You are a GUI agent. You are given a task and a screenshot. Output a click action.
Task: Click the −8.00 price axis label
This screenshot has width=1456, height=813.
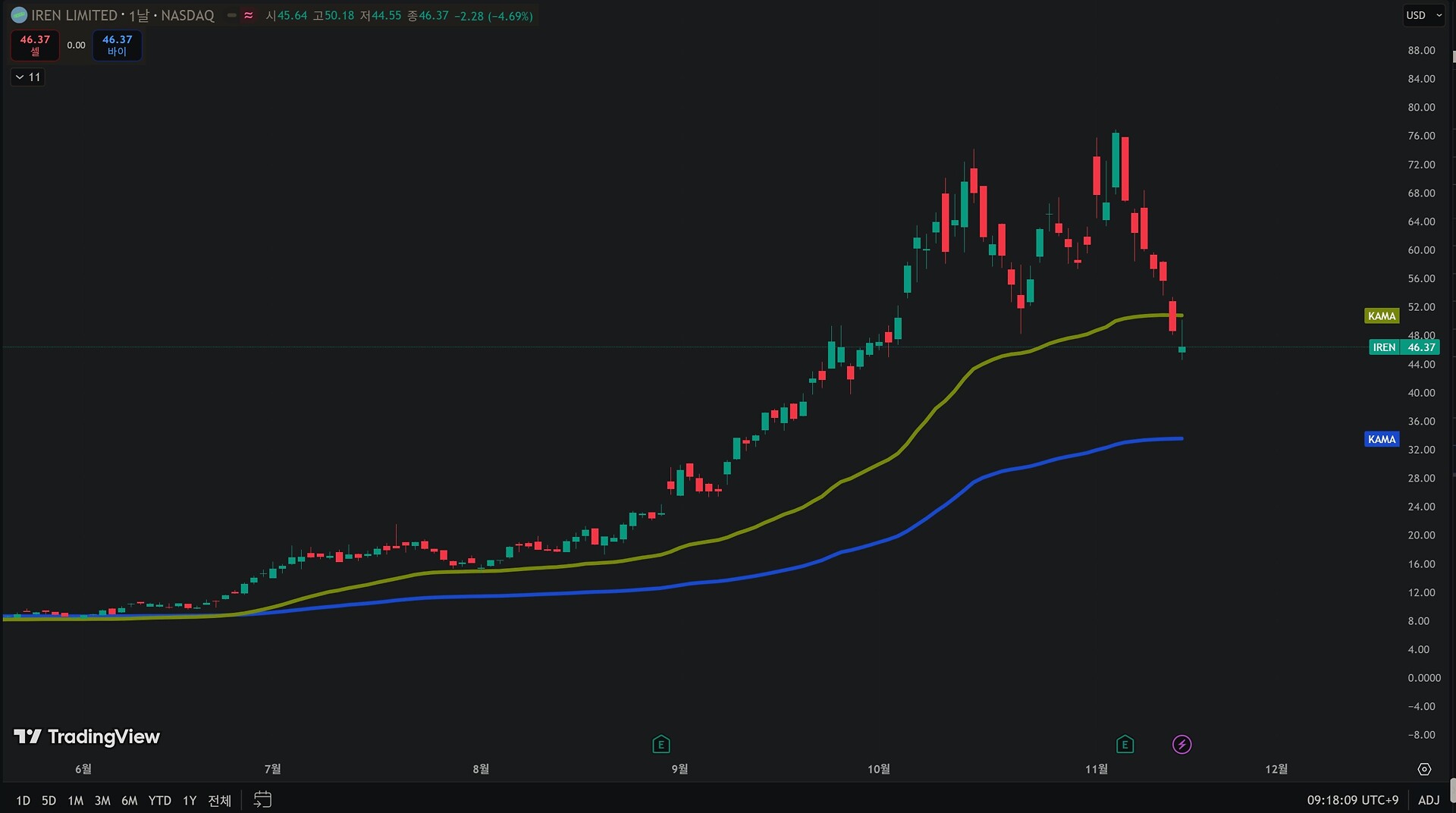[x=1421, y=735]
